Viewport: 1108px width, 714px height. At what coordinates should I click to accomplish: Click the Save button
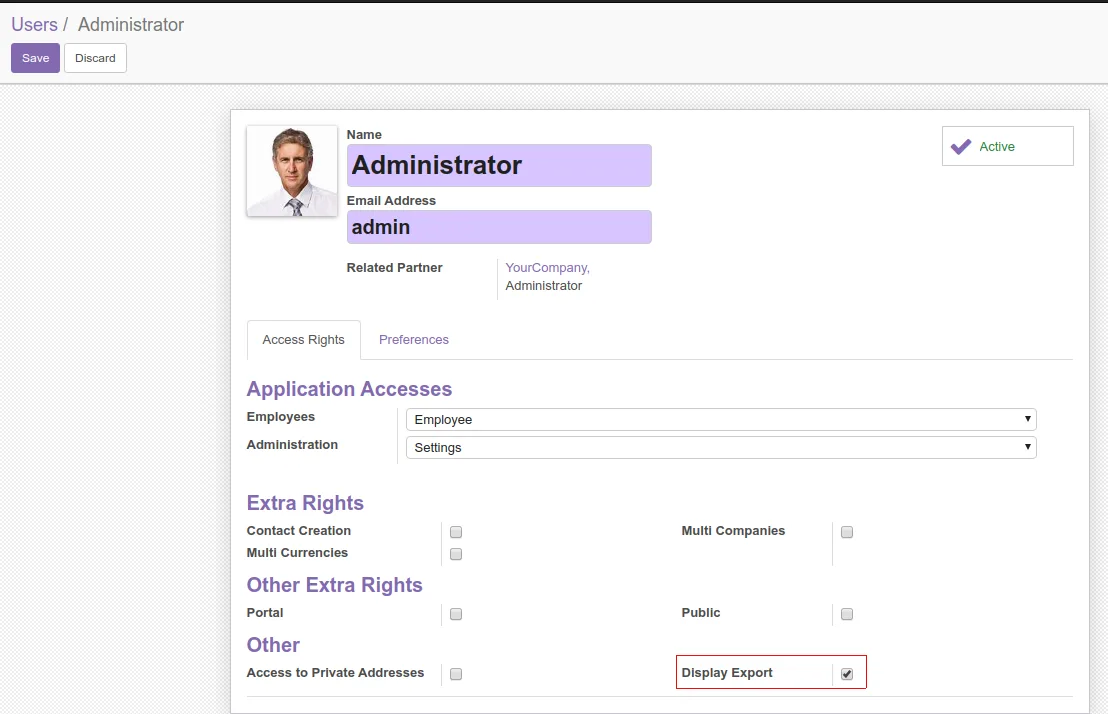(x=35, y=58)
